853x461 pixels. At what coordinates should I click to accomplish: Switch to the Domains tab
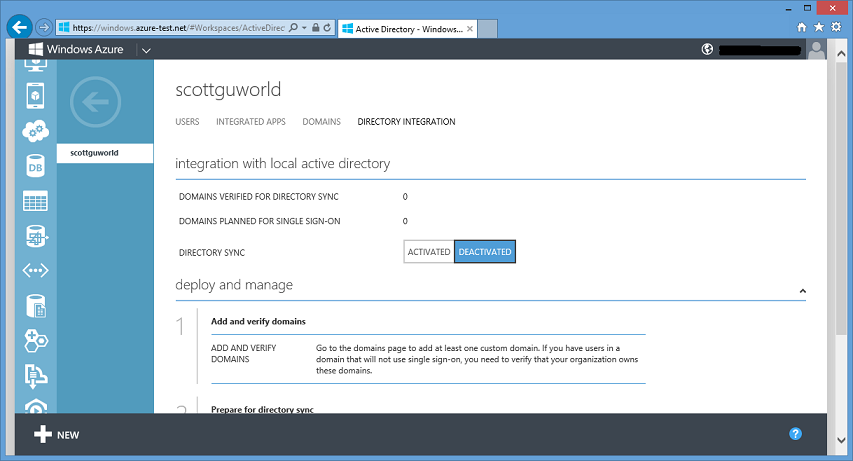[322, 122]
